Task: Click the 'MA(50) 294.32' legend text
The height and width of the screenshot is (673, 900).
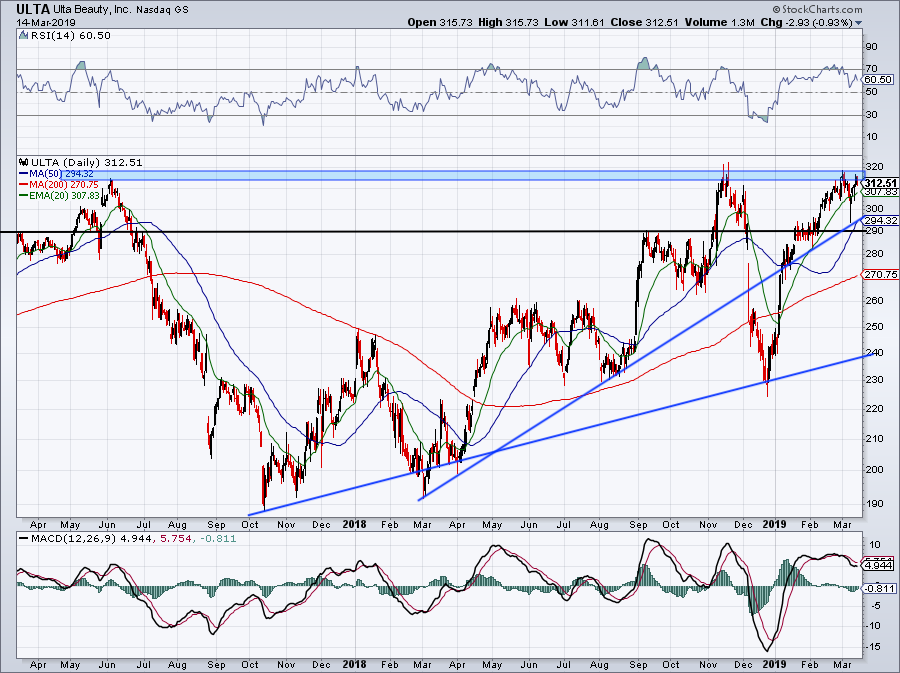Action: click(61, 173)
